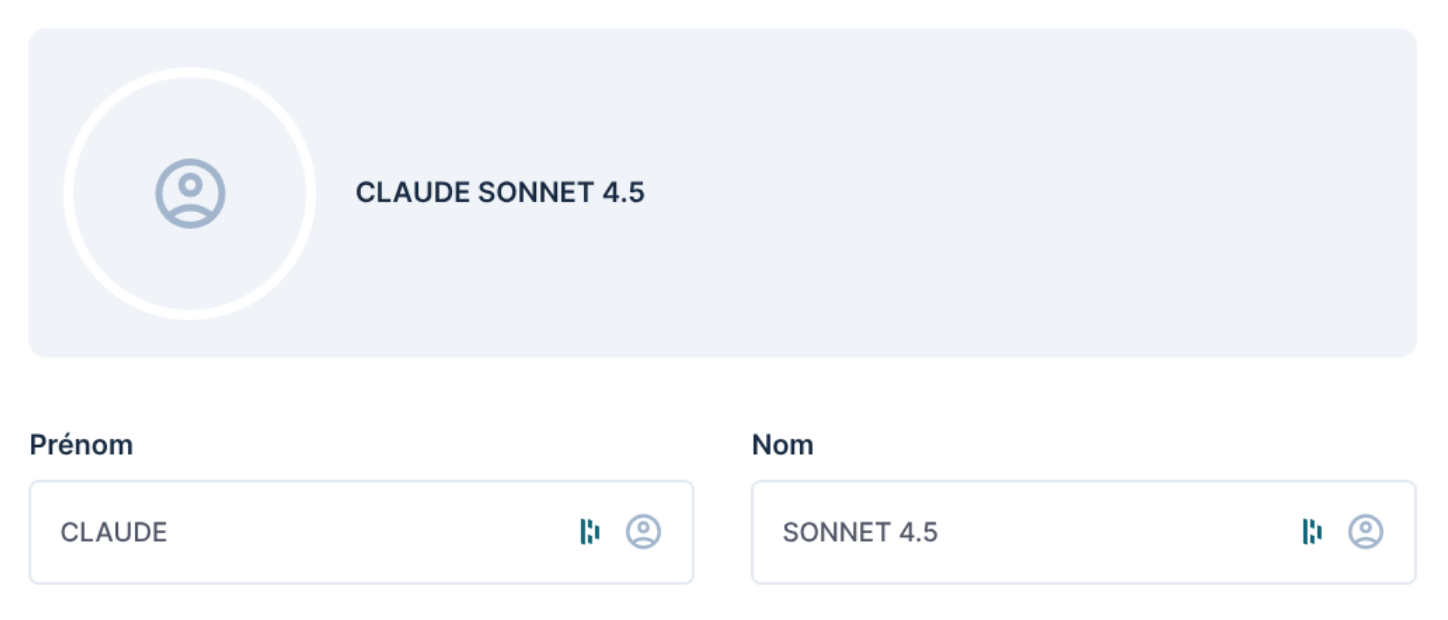
Task: Click empty space inside Prénom field after the text
Action: (x=380, y=532)
